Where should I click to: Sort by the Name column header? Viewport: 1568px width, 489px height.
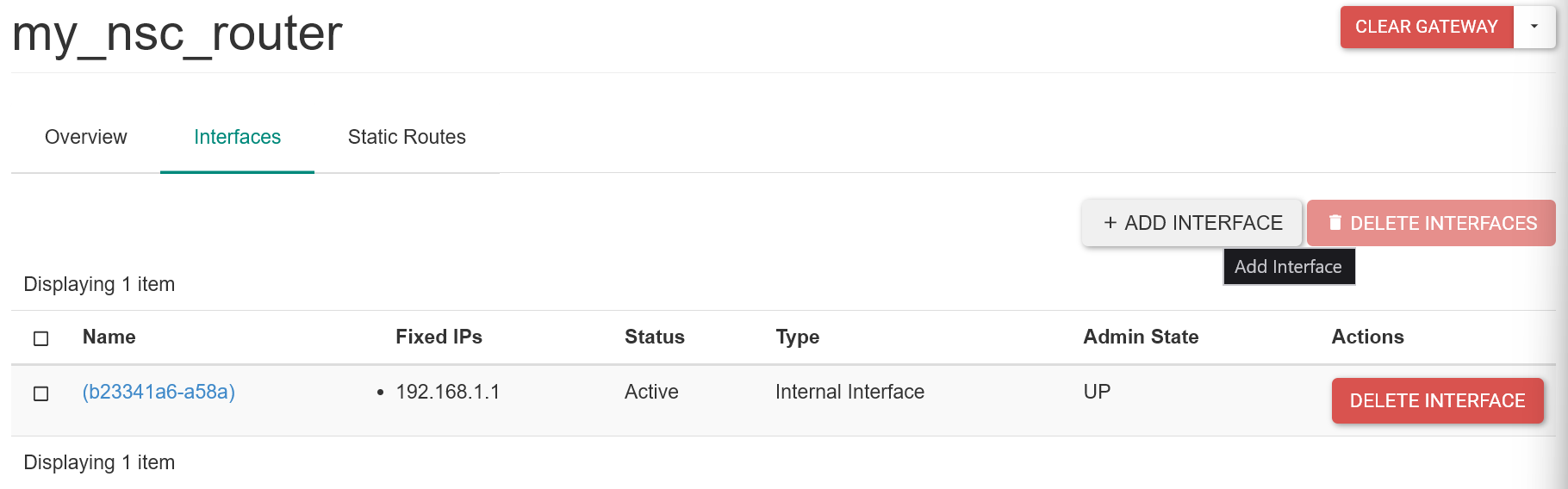pyautogui.click(x=109, y=337)
